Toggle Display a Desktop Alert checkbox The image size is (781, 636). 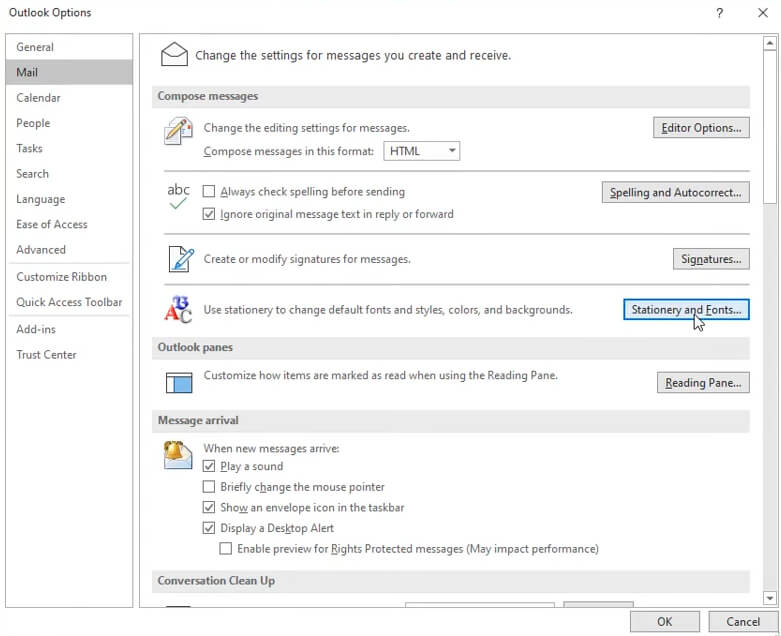209,528
